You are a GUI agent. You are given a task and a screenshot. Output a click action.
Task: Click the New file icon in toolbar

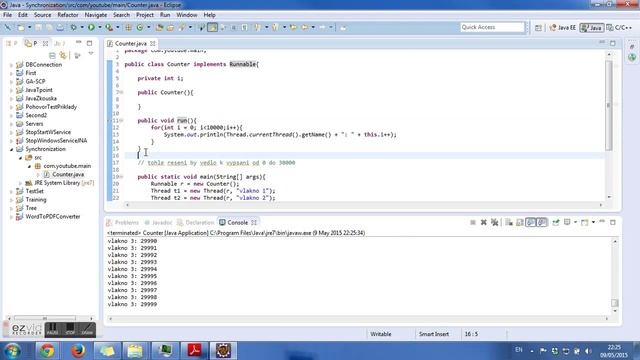click(21, 27)
